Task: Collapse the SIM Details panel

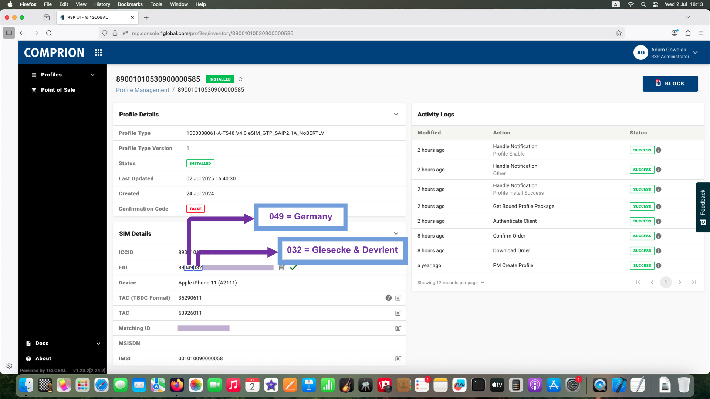Action: (396, 234)
